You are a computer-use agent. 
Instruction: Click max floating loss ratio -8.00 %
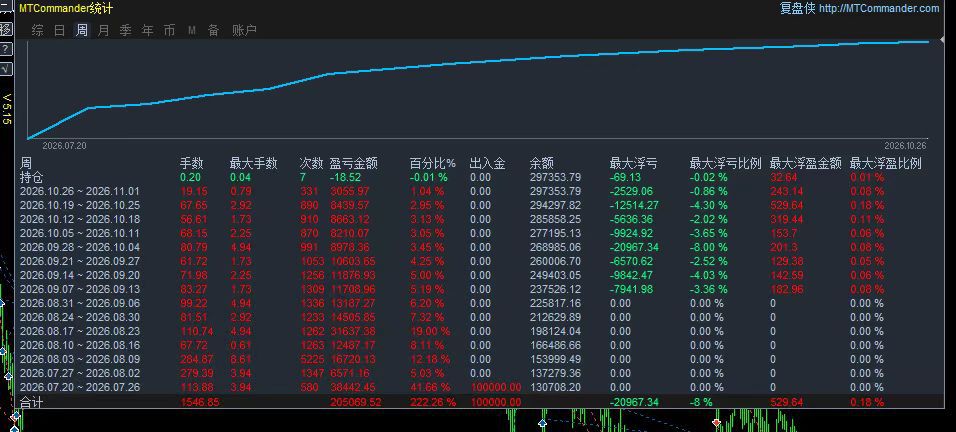(x=708, y=247)
